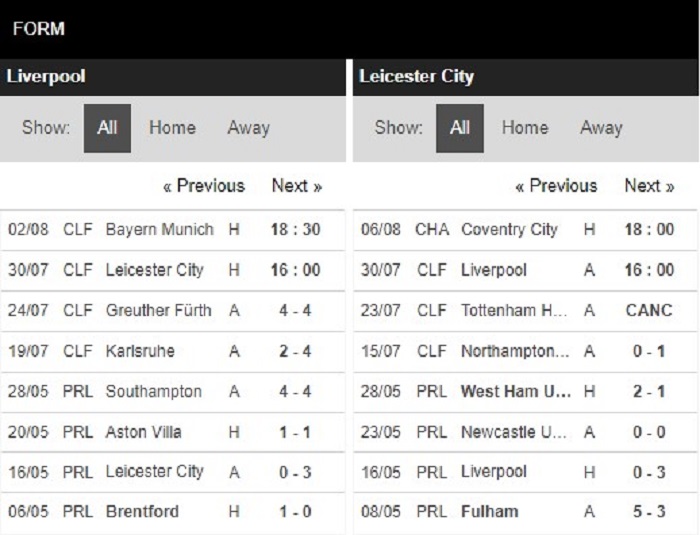Show Leicester City Away matches only
This screenshot has height=535, width=700.
[x=601, y=128]
